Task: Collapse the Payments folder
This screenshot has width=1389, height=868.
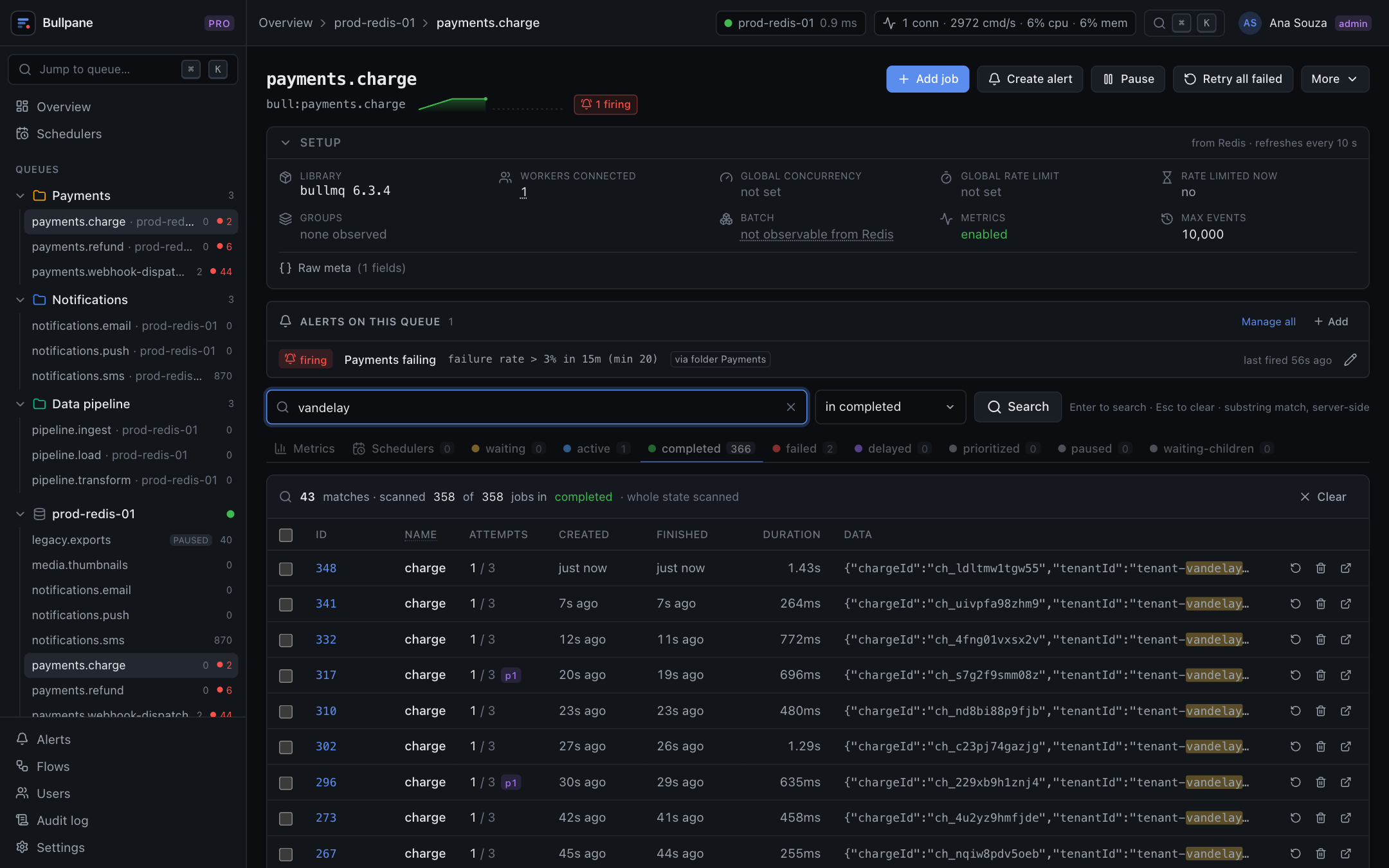Action: pos(20,195)
